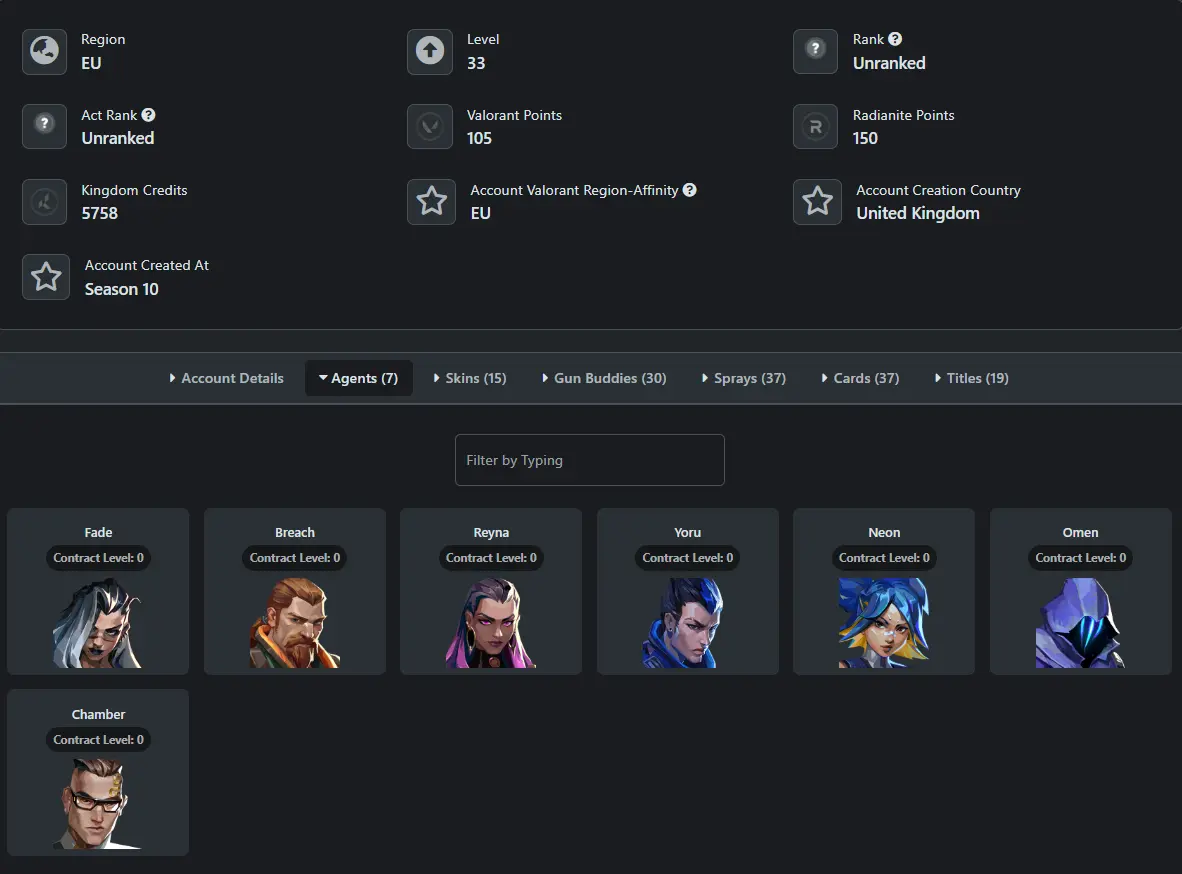Select the Fade agent portrait

pyautogui.click(x=98, y=623)
